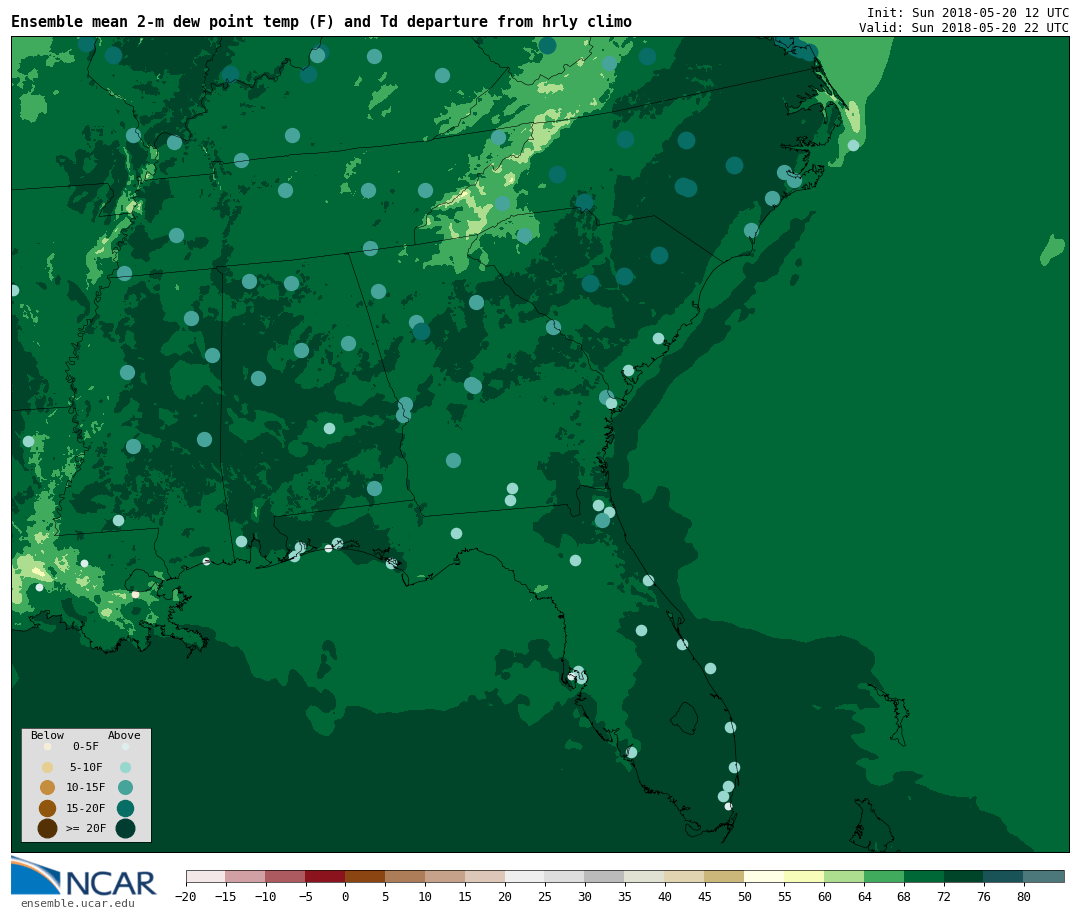1080x915 pixels.
Task: Click the '>= 20F' legend label
Action: [86, 828]
